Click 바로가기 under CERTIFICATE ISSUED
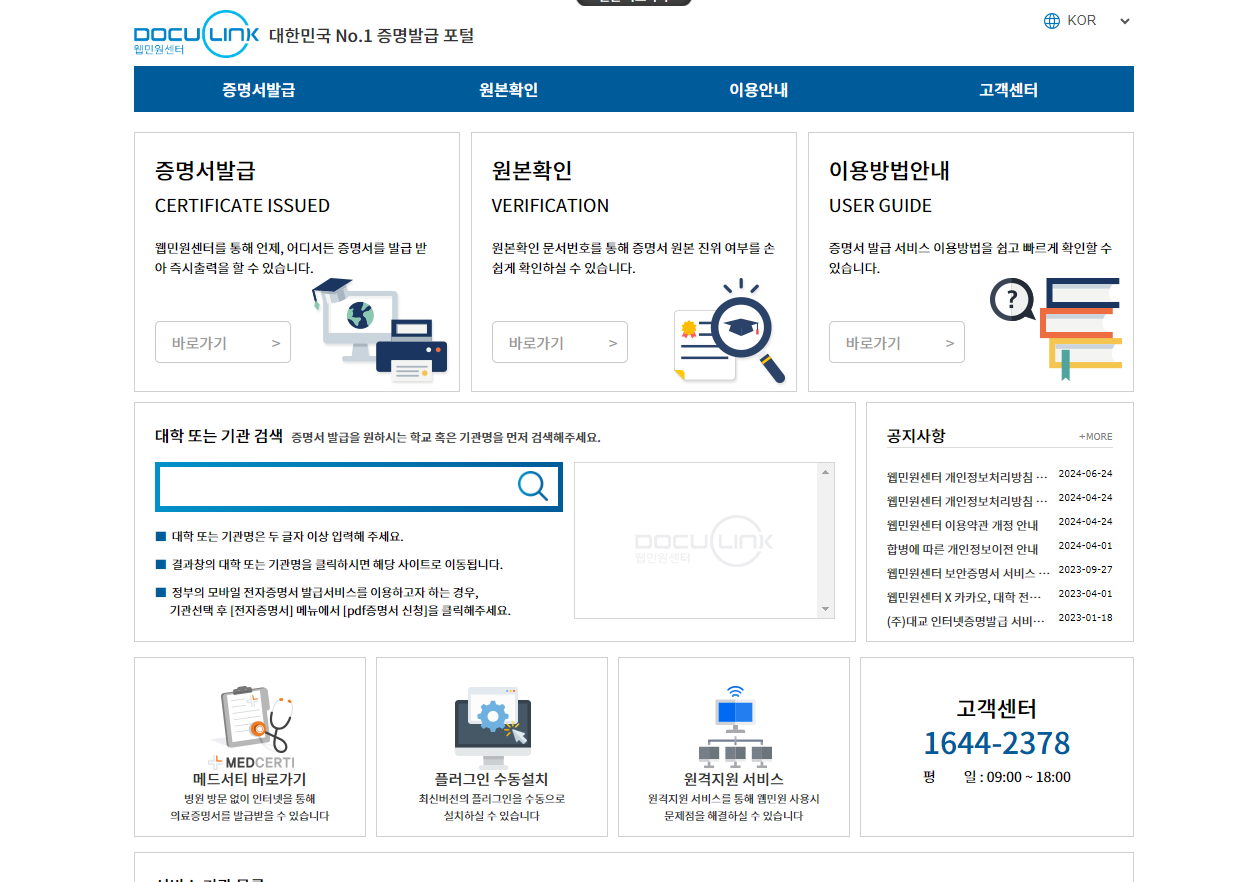Viewport: 1254px width, 882px height. pos(222,342)
